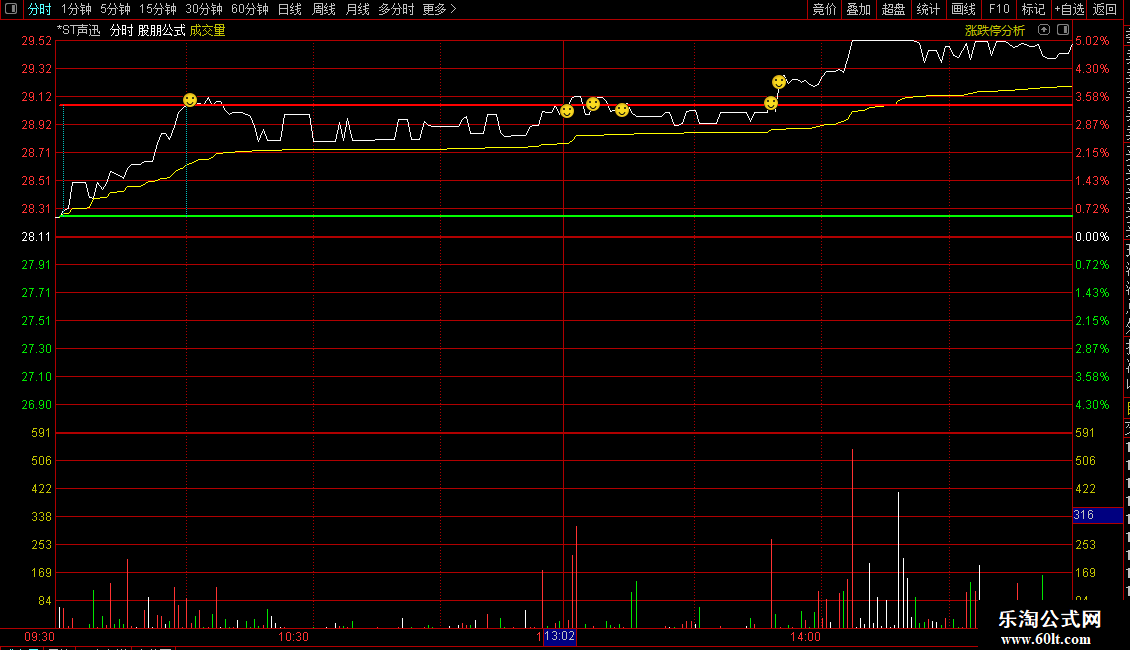Activate the 画线 drawing tool button

coord(963,9)
